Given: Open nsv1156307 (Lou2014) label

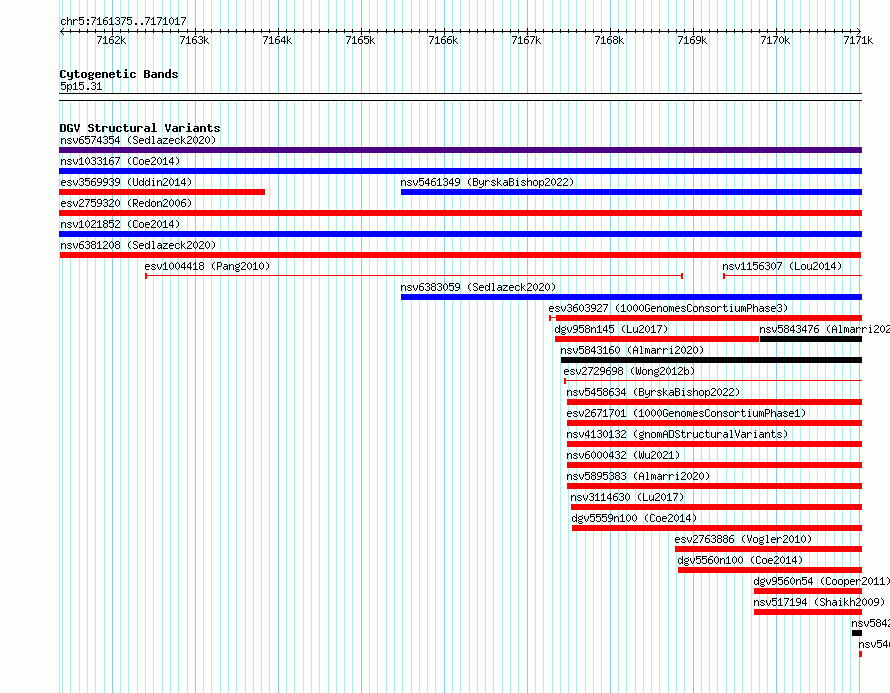Looking at the screenshot, I should click(782, 266).
